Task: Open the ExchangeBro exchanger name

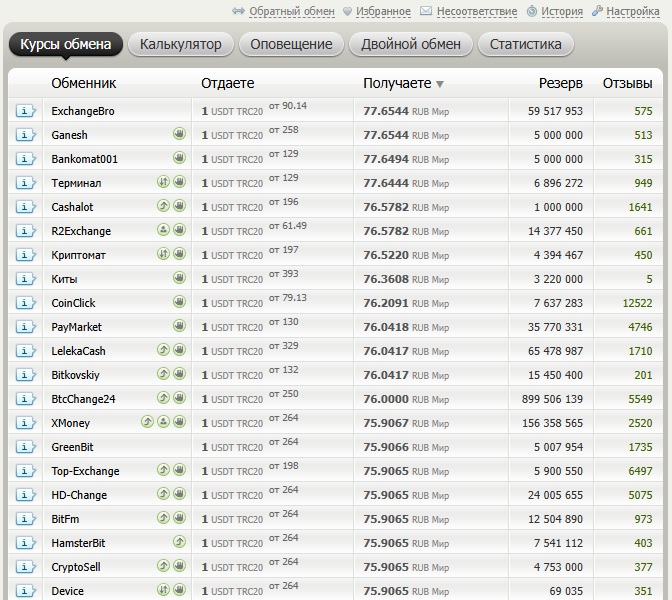Action: [x=83, y=111]
